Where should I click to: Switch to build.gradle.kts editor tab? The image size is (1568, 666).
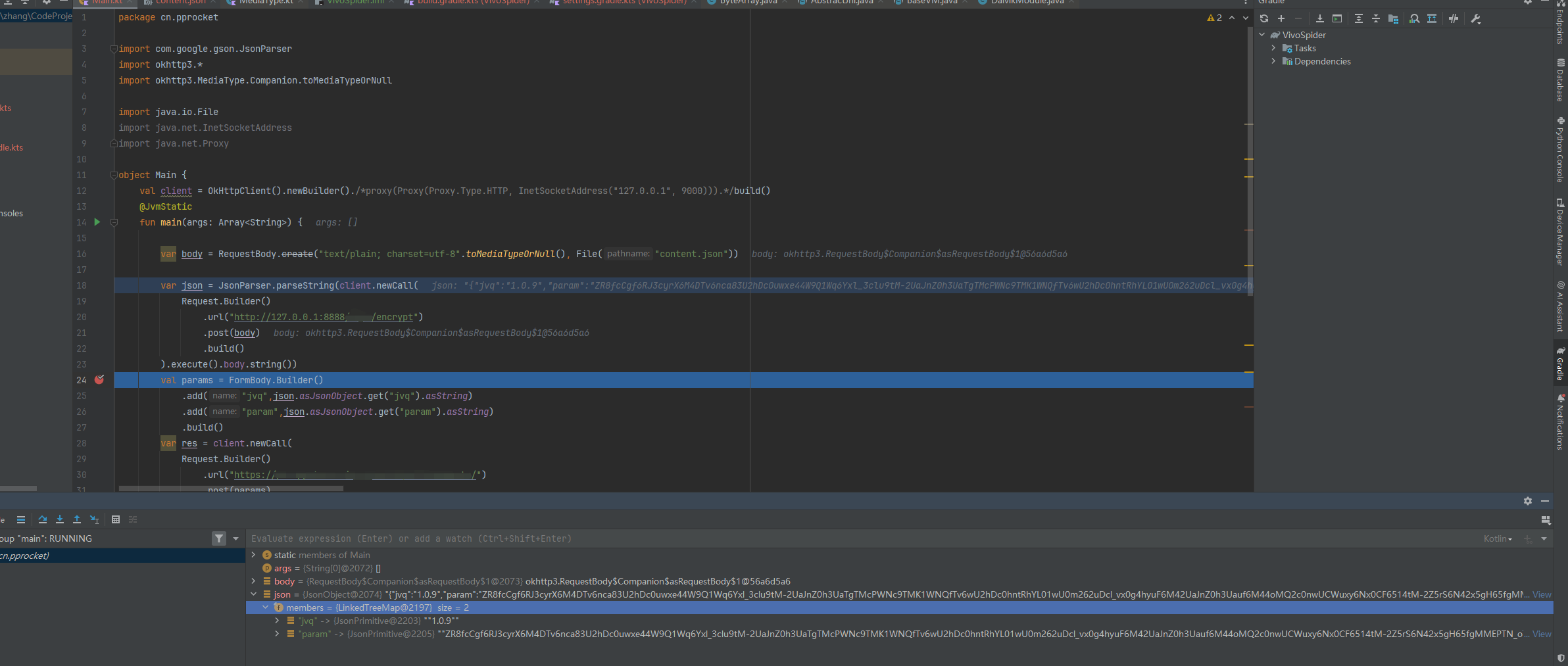click(472, 2)
